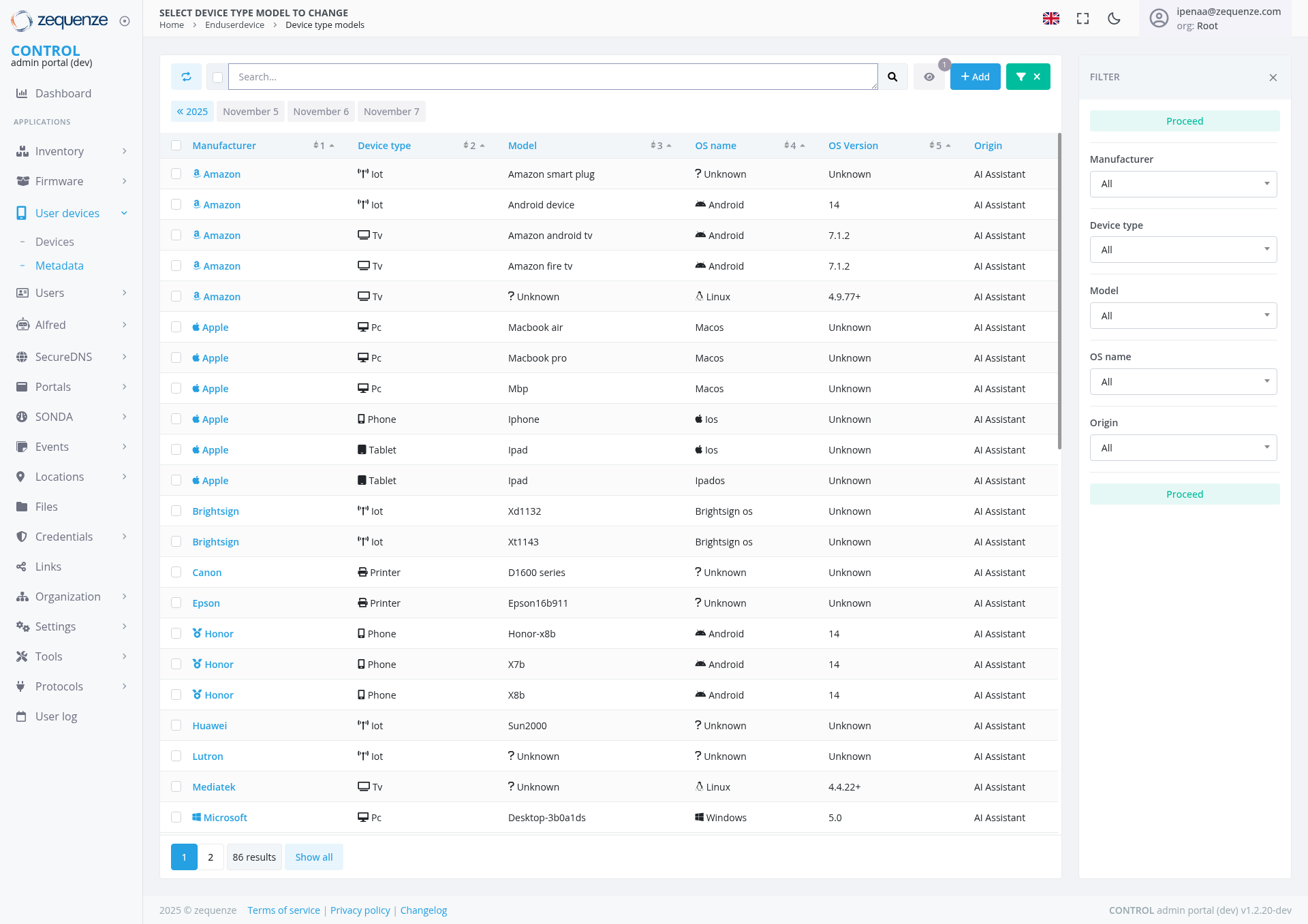Open the Changelog link
Viewport: 1308px width, 924px height.
(x=424, y=910)
